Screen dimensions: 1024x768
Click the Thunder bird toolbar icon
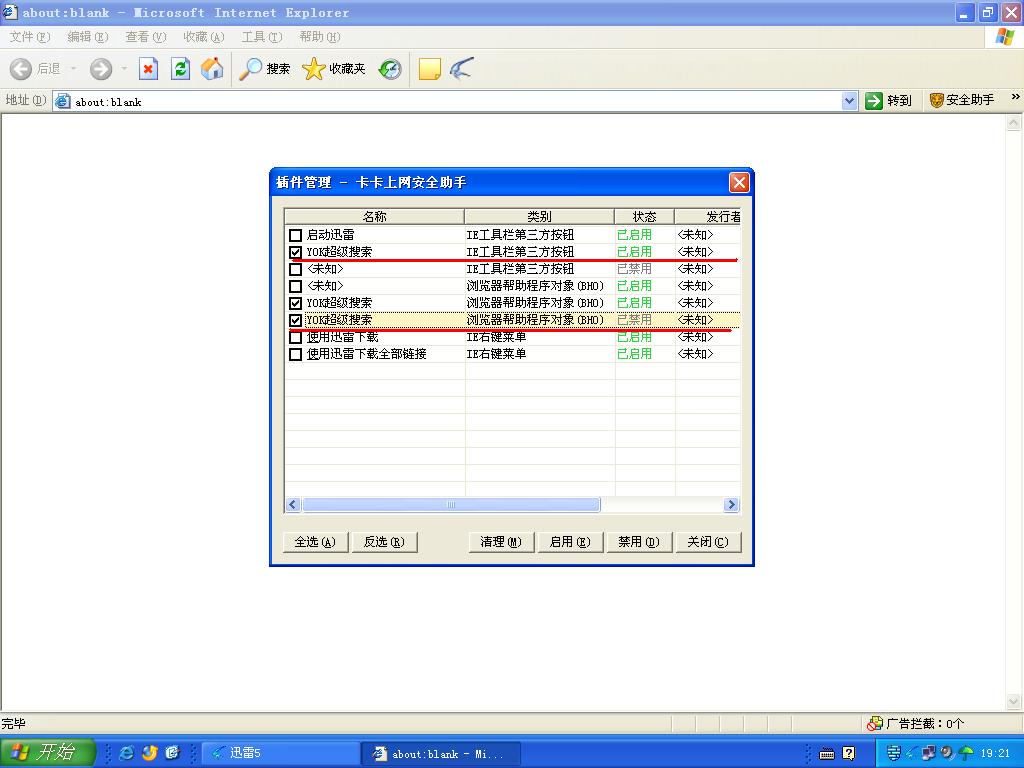pyautogui.click(x=461, y=69)
